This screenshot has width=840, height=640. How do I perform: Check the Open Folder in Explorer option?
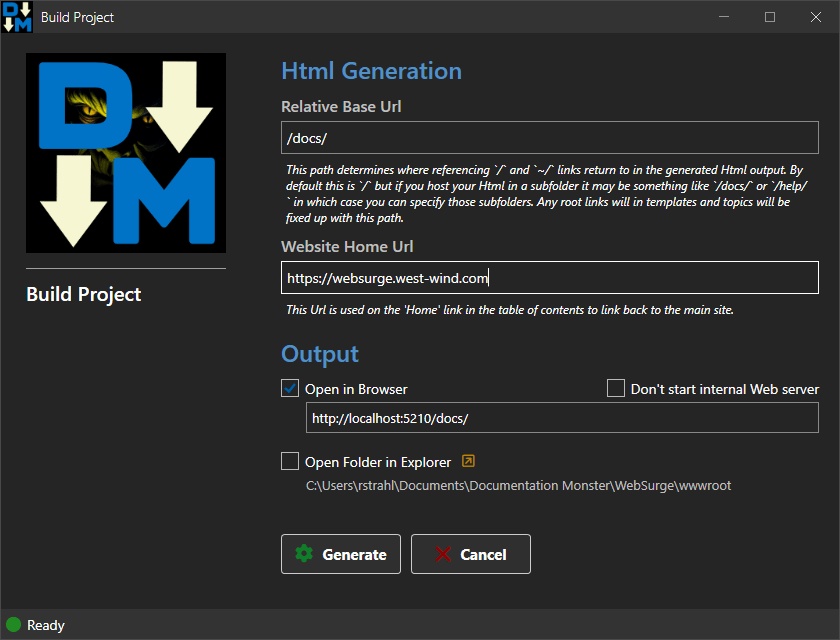pyautogui.click(x=290, y=461)
